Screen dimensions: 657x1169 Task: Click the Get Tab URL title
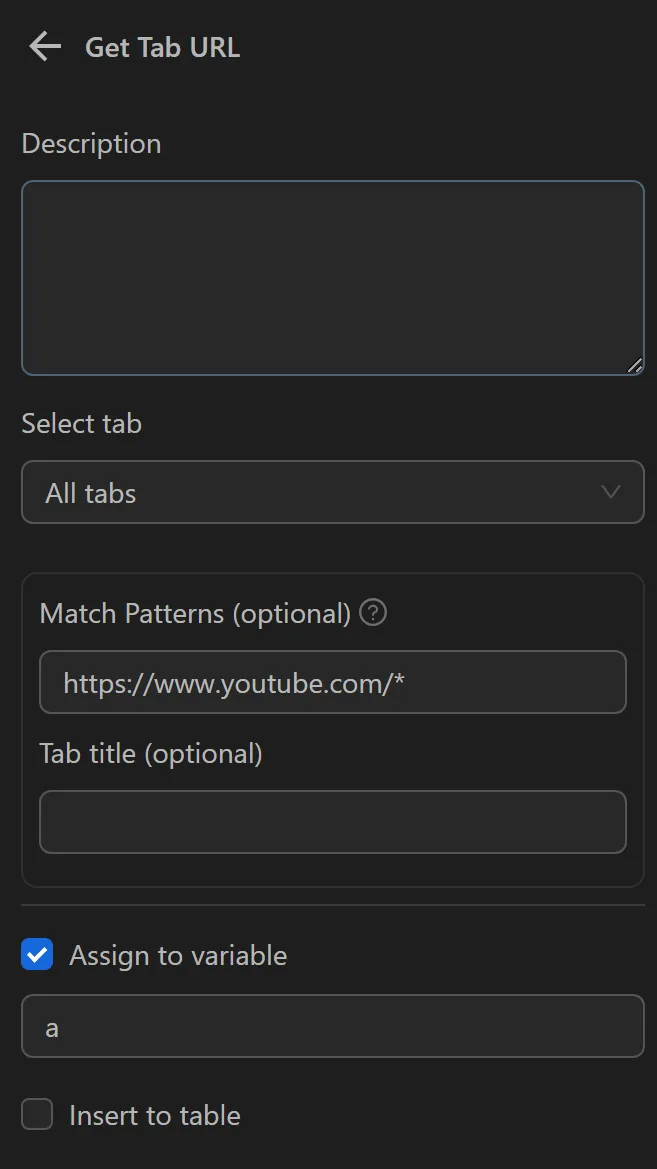[162, 46]
